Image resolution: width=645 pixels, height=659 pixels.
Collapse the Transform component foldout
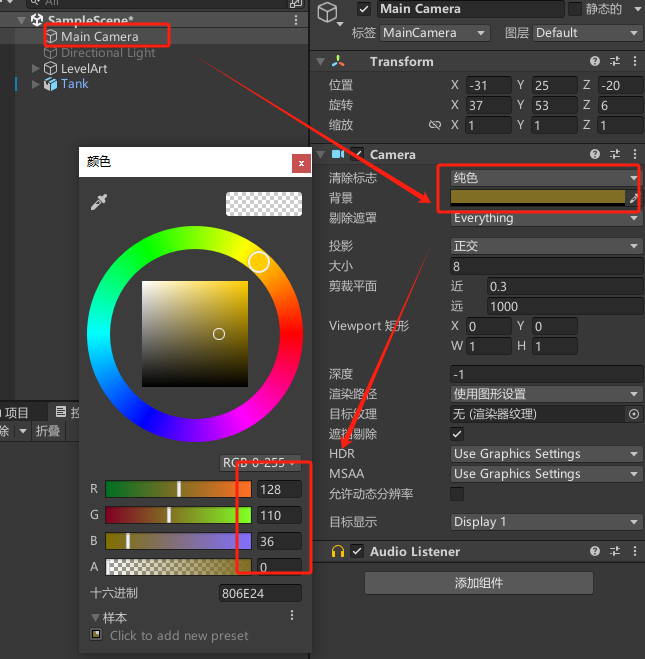click(321, 62)
